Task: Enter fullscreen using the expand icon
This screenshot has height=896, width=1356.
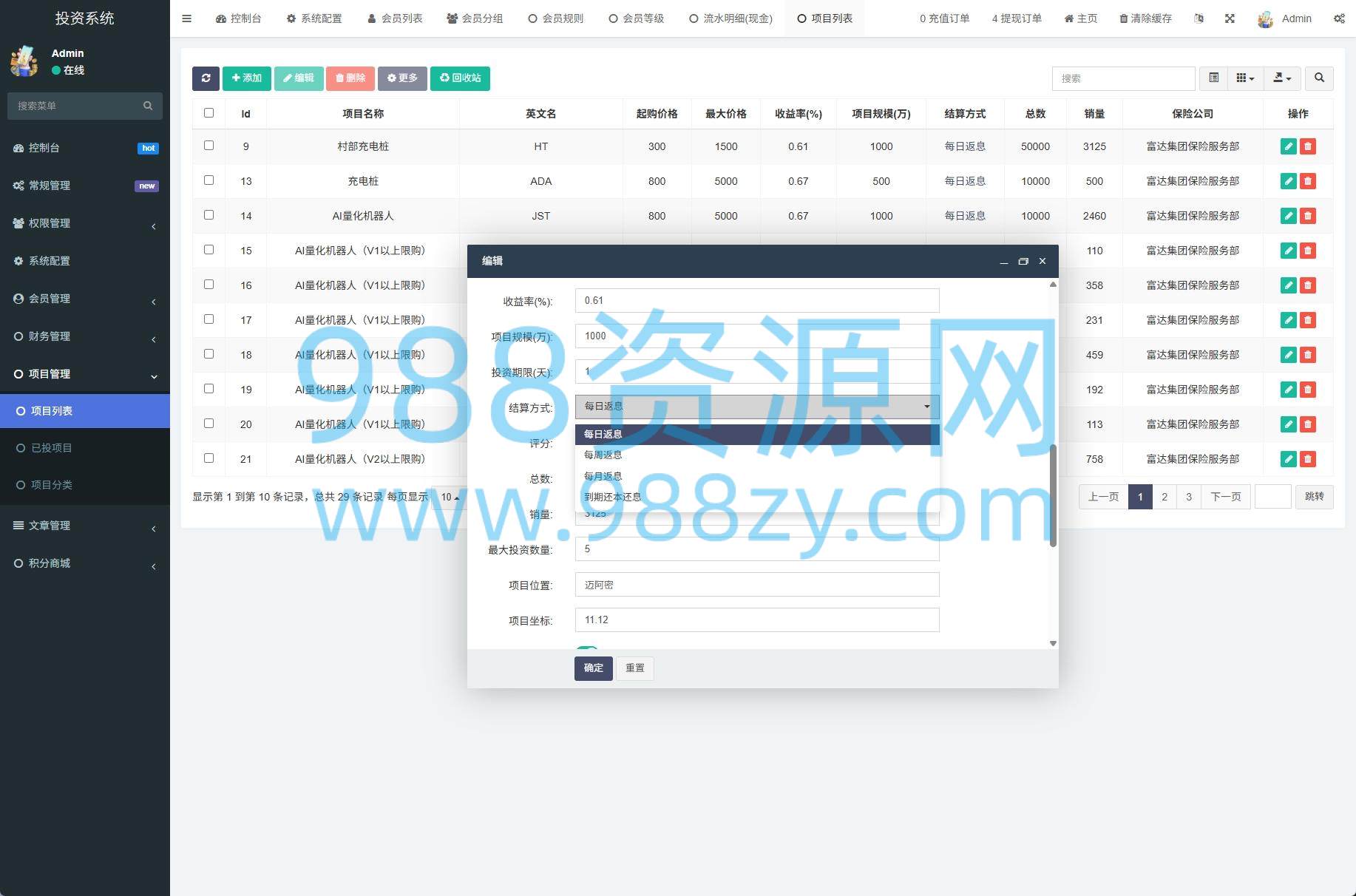Action: click(1230, 18)
